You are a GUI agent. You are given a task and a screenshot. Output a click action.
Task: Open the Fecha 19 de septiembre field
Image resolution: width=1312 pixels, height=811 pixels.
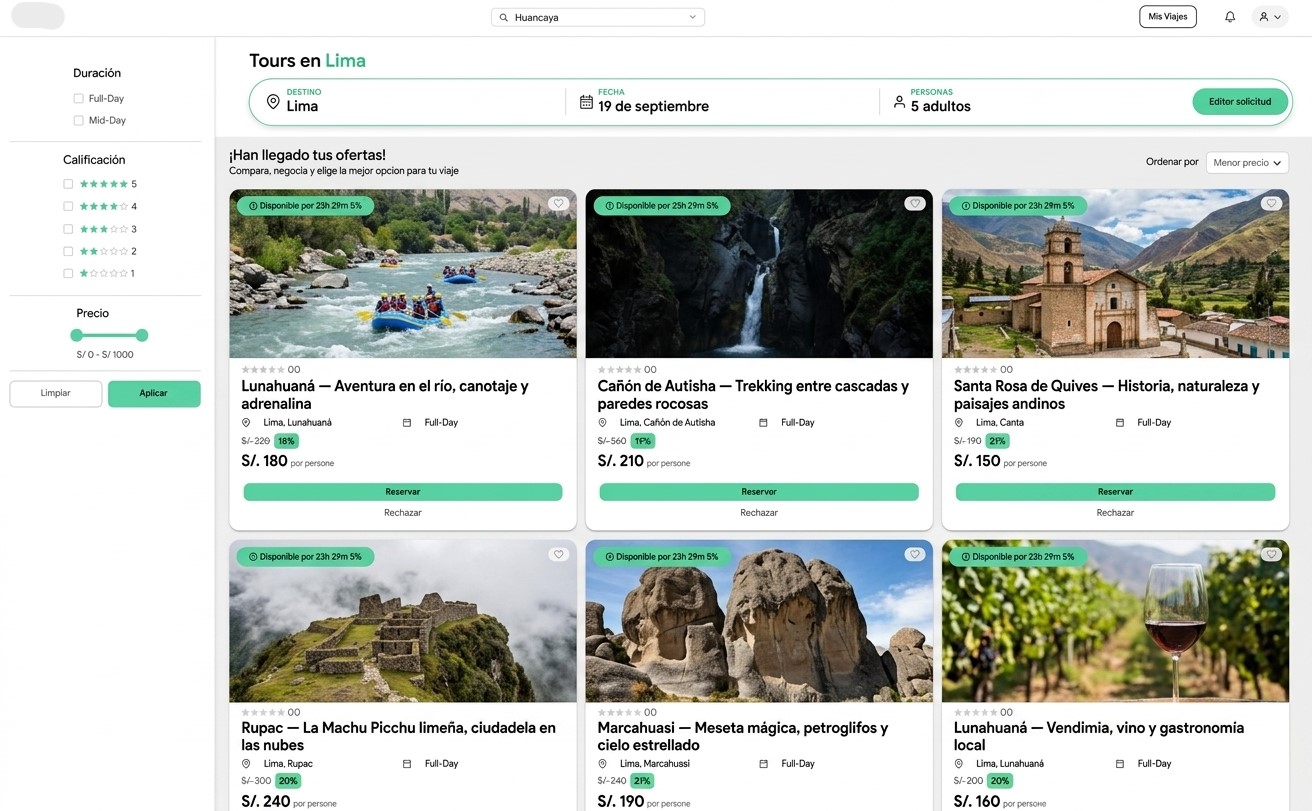click(722, 101)
